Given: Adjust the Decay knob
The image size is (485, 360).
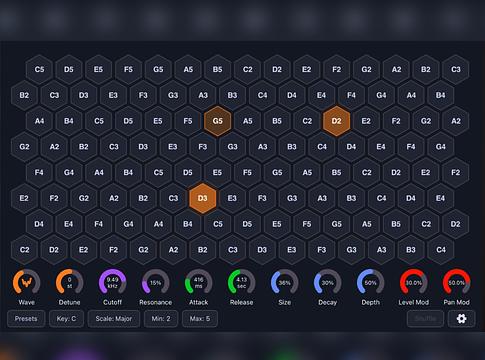Looking at the screenshot, I should pyautogui.click(x=327, y=283).
